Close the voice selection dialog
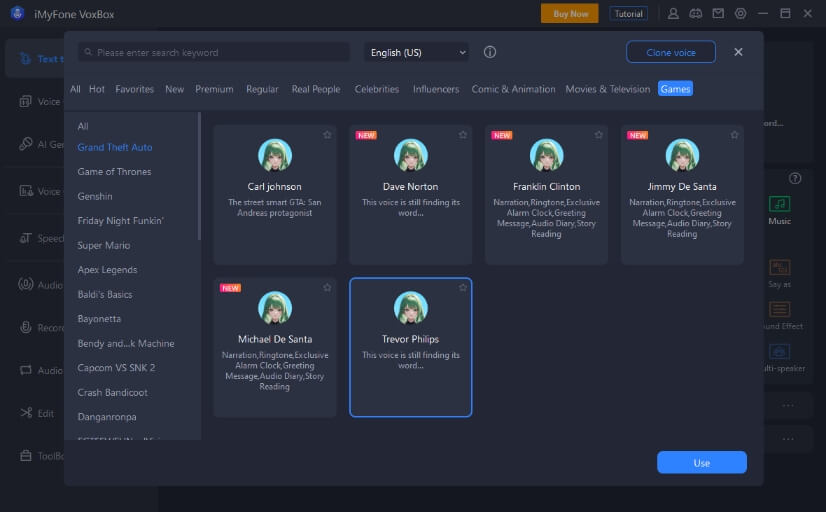This screenshot has height=512, width=826. (738, 52)
